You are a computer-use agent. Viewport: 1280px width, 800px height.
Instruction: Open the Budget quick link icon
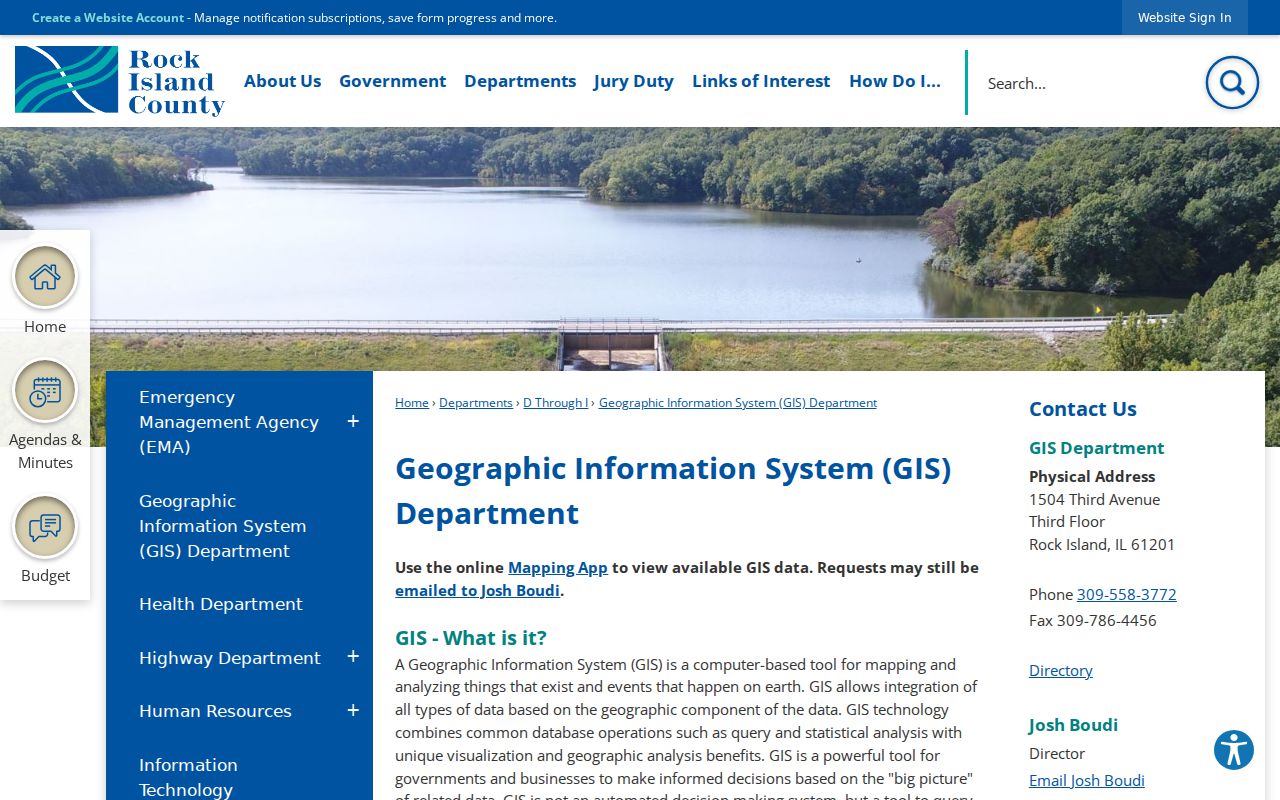pyautogui.click(x=45, y=527)
